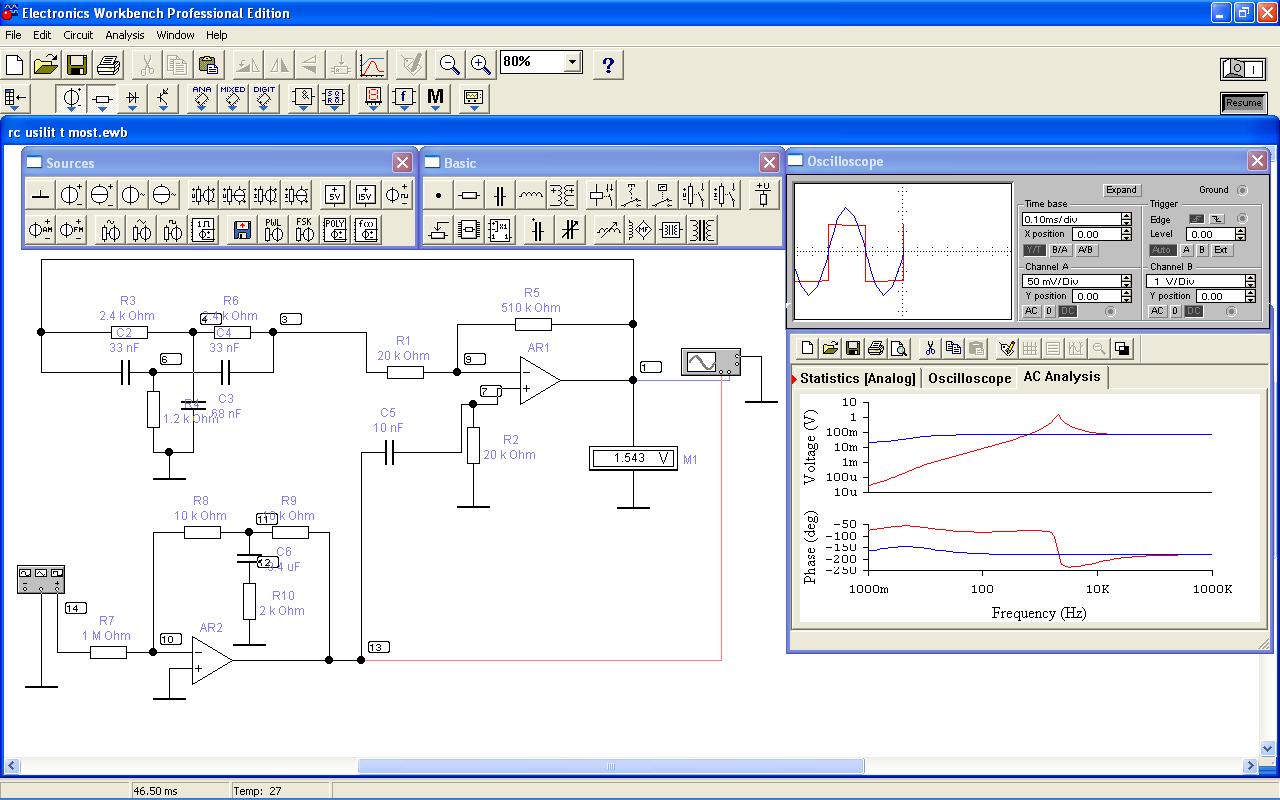
Task: Set trigger source to Ext
Action: click(1221, 250)
